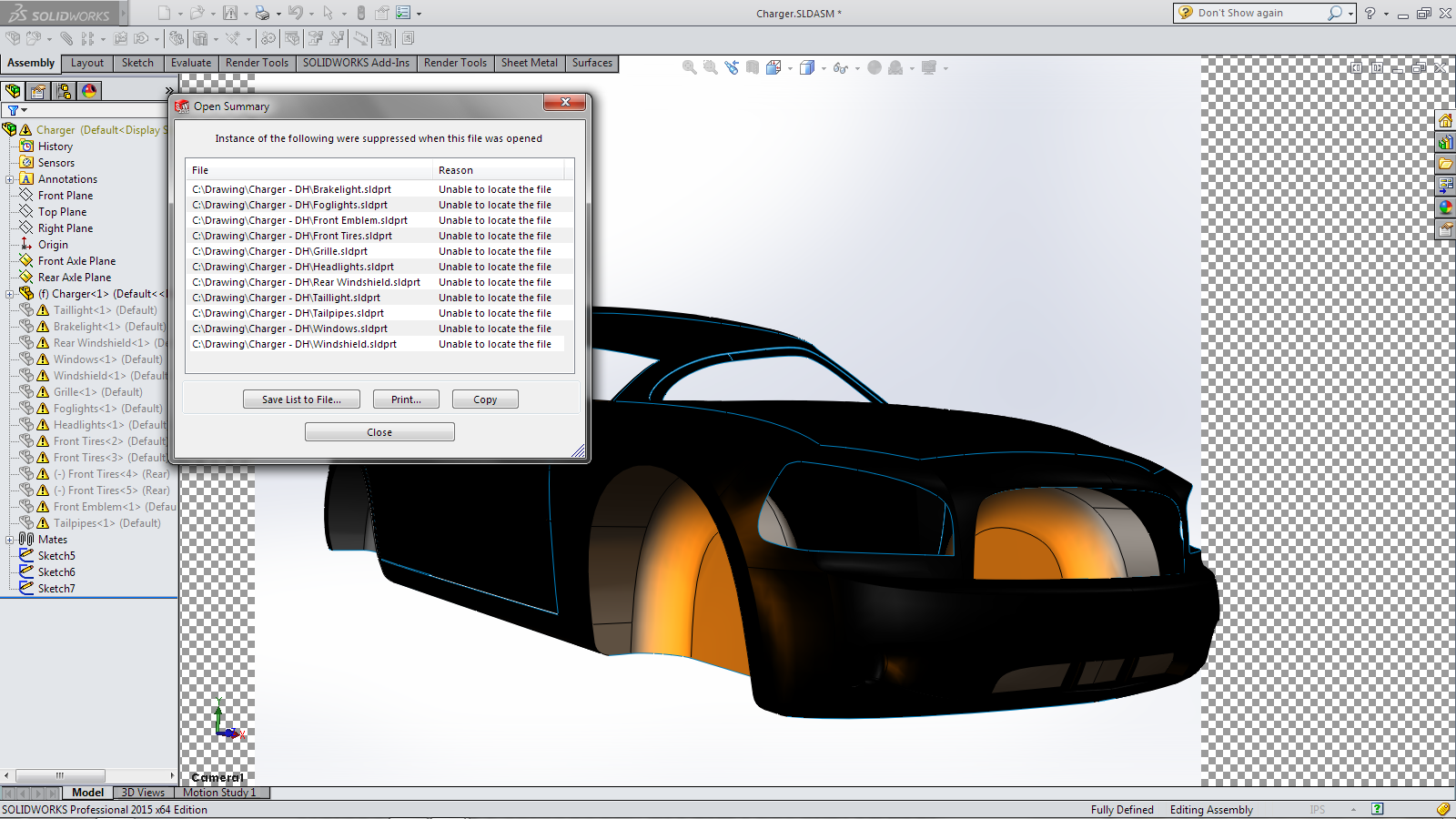Image resolution: width=1456 pixels, height=819 pixels.
Task: Click the Hide/Show Items glasses icon
Action: (840, 67)
